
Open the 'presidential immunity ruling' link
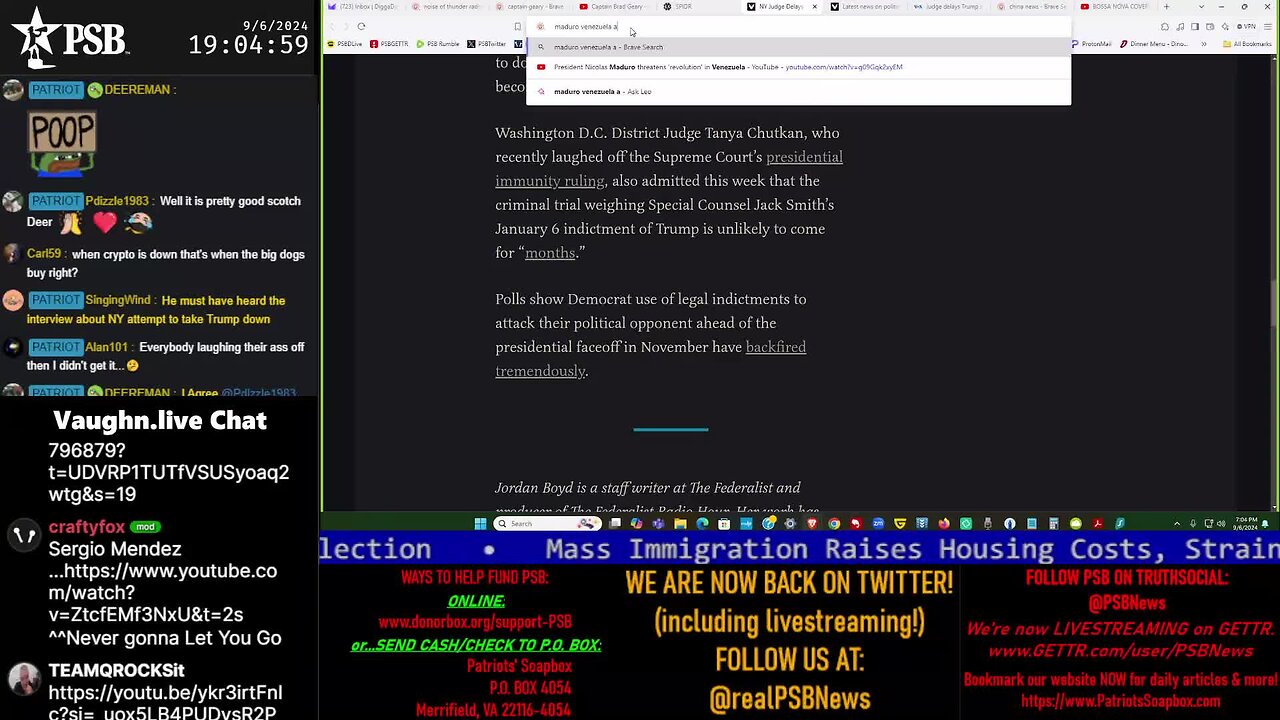(669, 169)
